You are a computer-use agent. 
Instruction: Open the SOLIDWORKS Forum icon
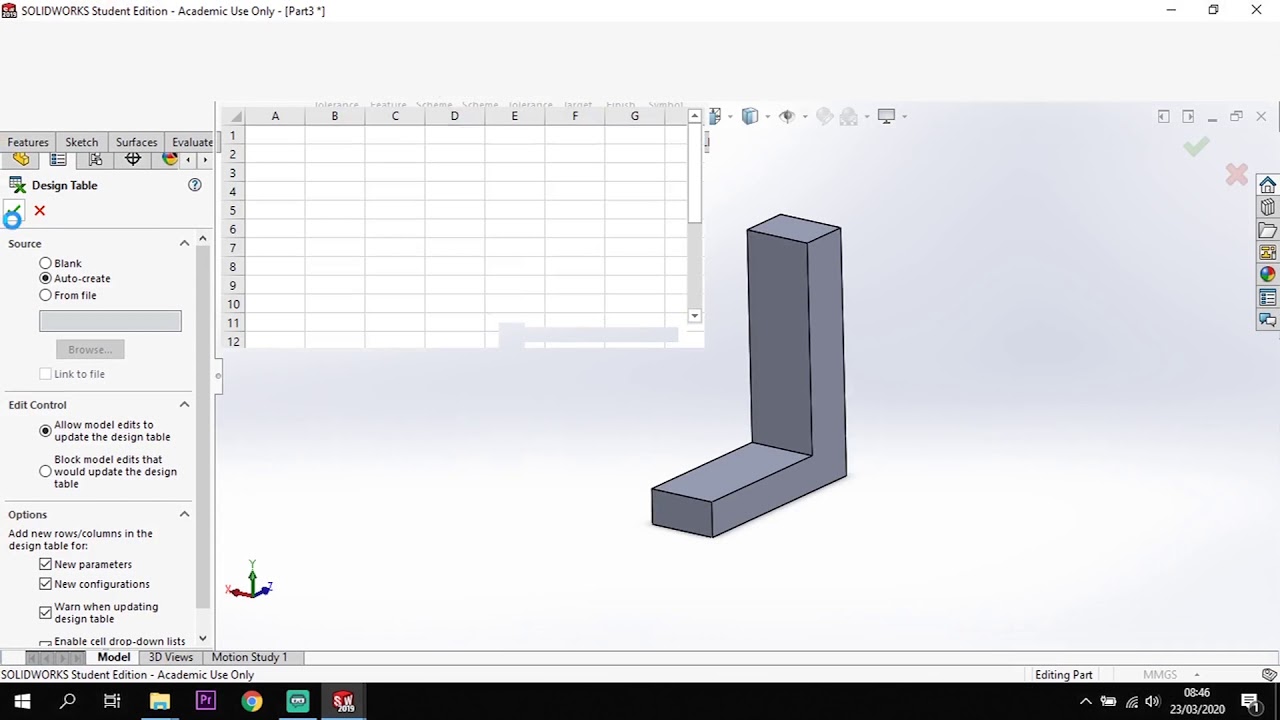1268,320
